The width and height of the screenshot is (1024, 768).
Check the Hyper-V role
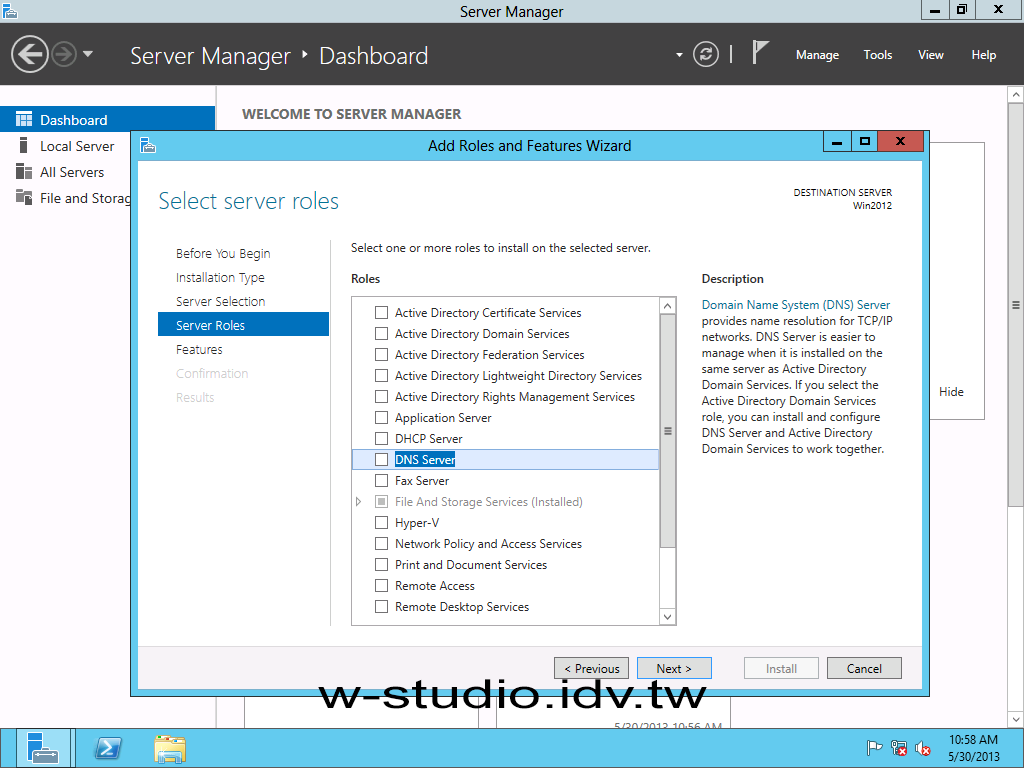[x=381, y=522]
